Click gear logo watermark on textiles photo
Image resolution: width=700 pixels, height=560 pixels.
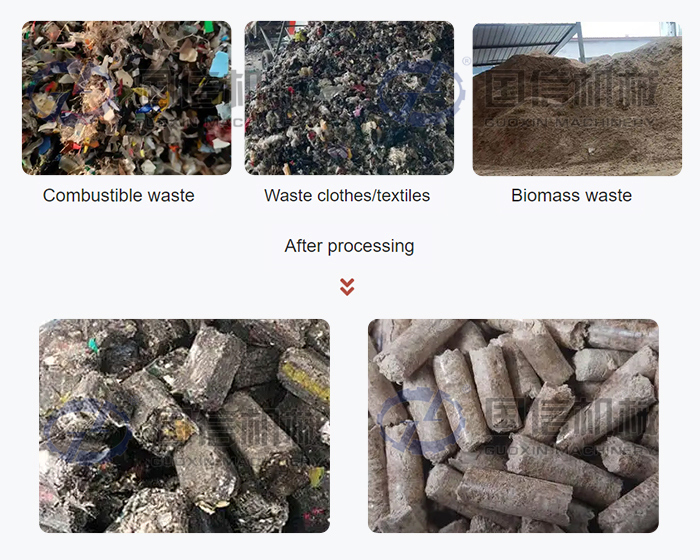[421, 93]
